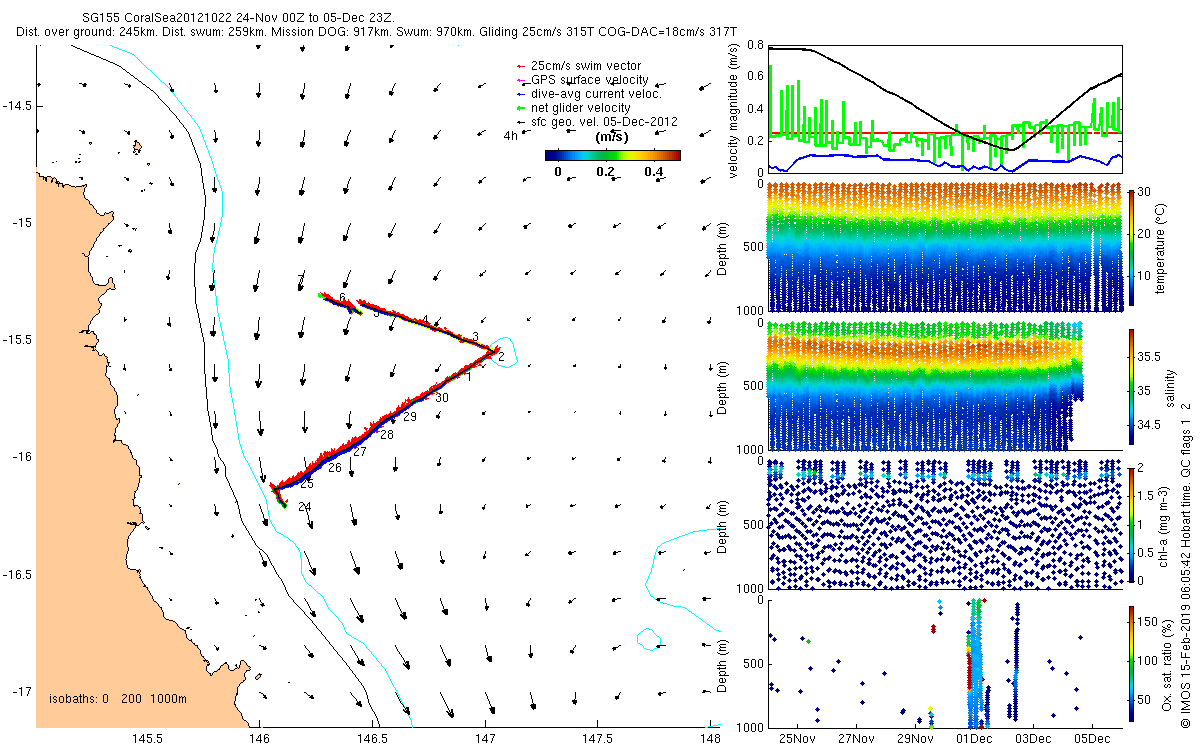
Task: Click latitude tick '-14.5' on the map
Action: click(18, 104)
